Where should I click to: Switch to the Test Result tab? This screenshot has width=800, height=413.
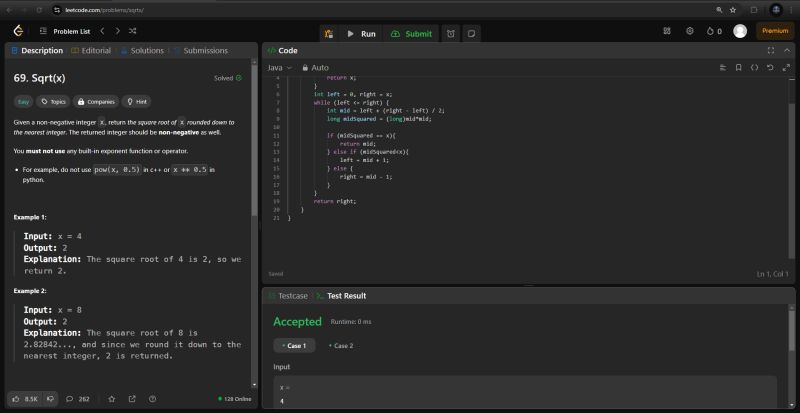point(341,296)
